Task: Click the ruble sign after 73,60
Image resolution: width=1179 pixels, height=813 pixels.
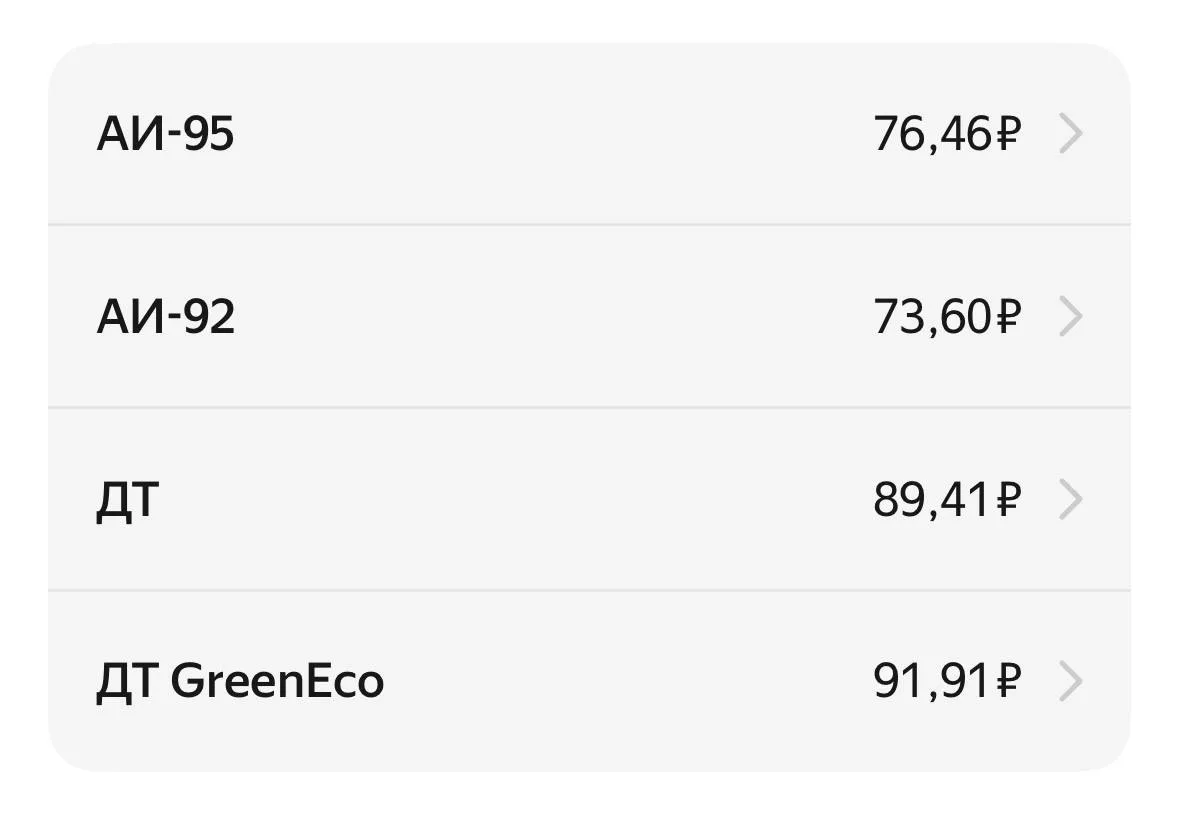Action: (1008, 317)
